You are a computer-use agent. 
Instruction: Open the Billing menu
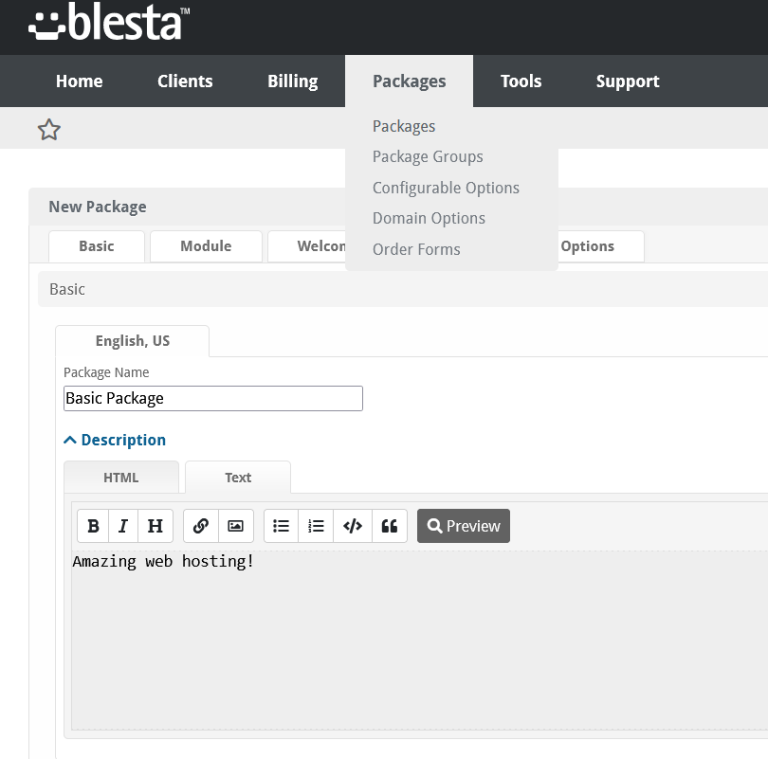click(293, 81)
